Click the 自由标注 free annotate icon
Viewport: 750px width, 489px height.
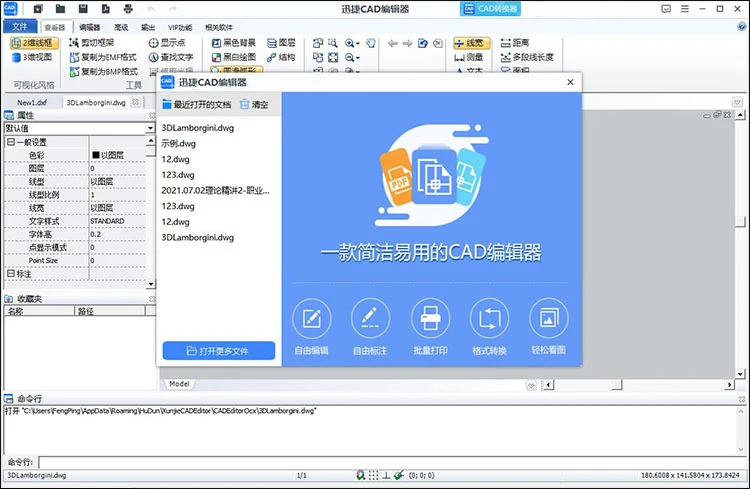coord(370,318)
